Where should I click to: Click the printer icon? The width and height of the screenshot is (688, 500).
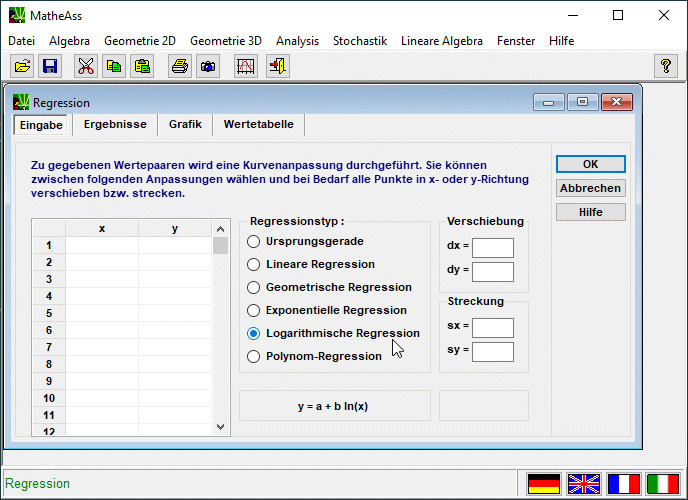pos(179,66)
